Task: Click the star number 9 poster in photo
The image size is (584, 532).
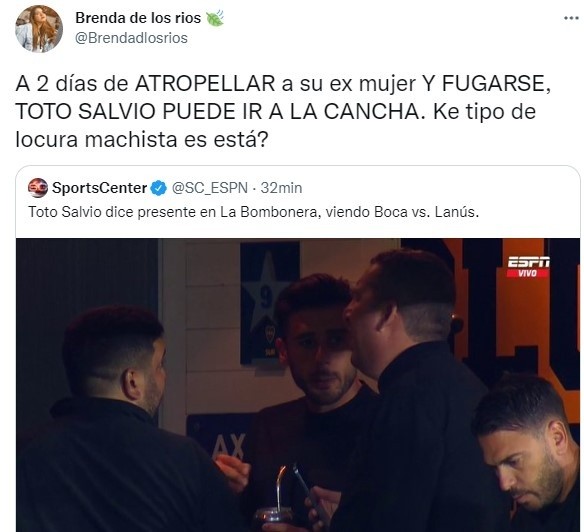Action: (269, 303)
